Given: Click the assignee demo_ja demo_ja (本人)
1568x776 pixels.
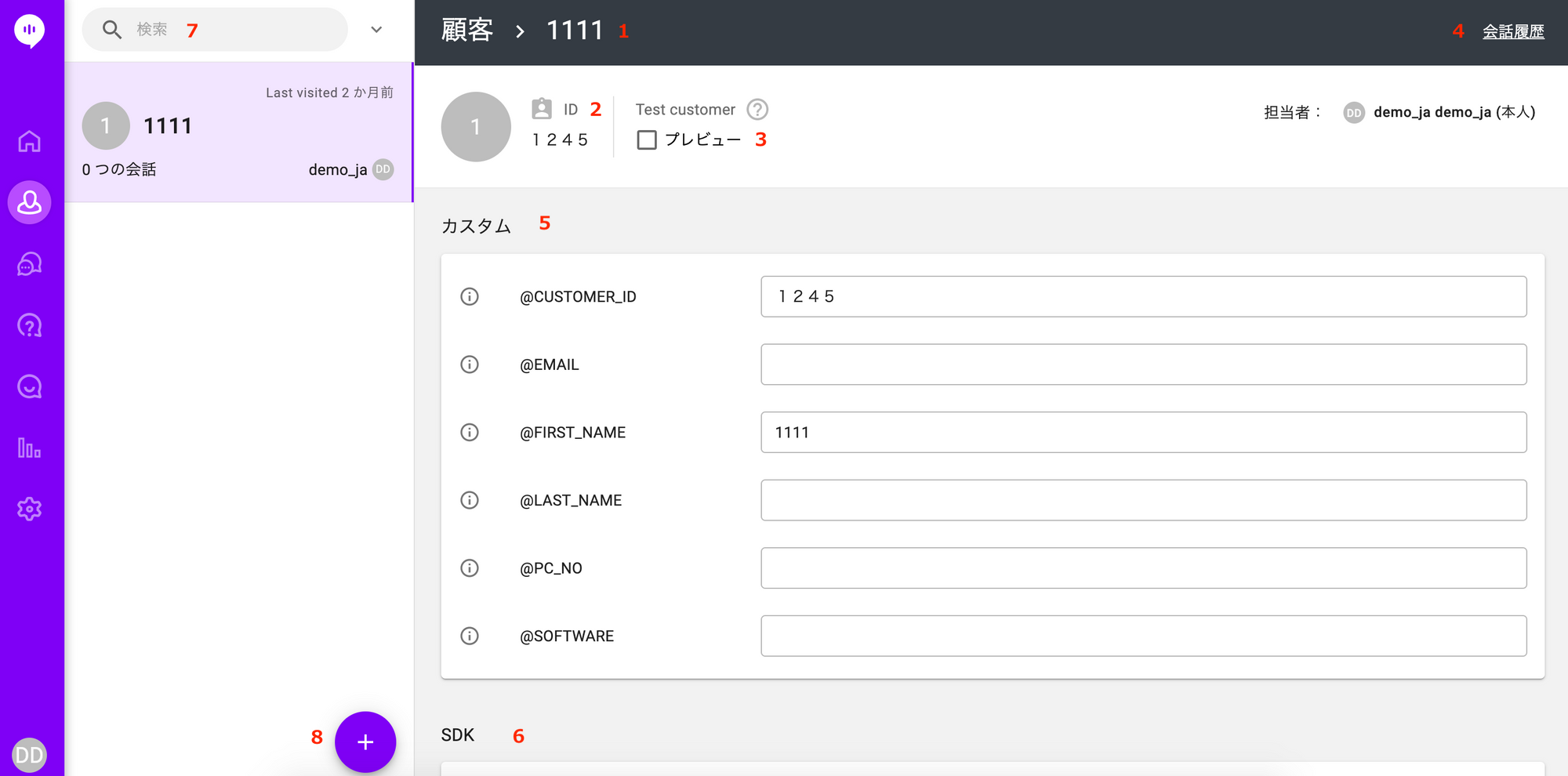Looking at the screenshot, I should [1454, 112].
